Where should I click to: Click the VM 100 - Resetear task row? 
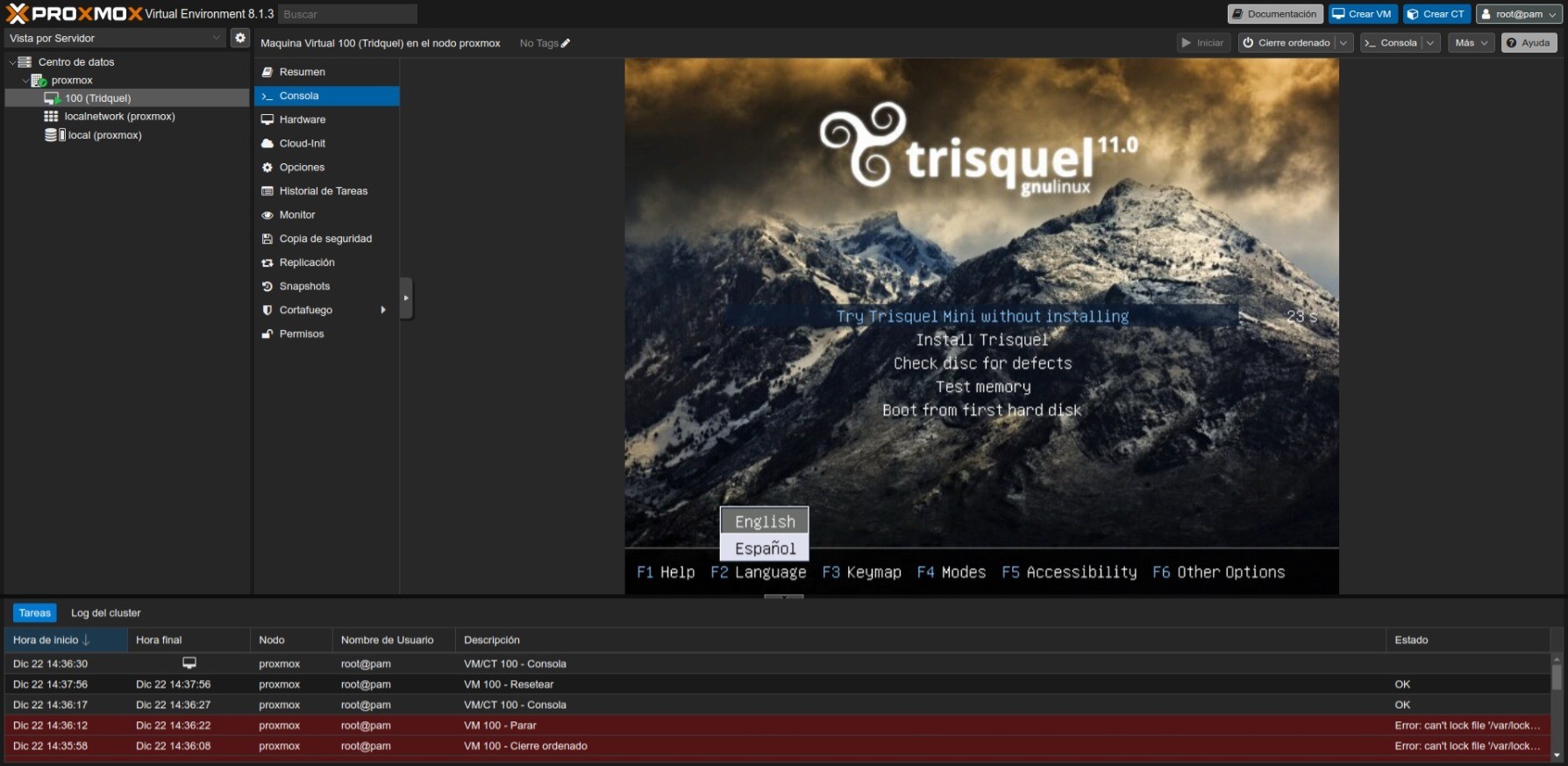coord(778,684)
